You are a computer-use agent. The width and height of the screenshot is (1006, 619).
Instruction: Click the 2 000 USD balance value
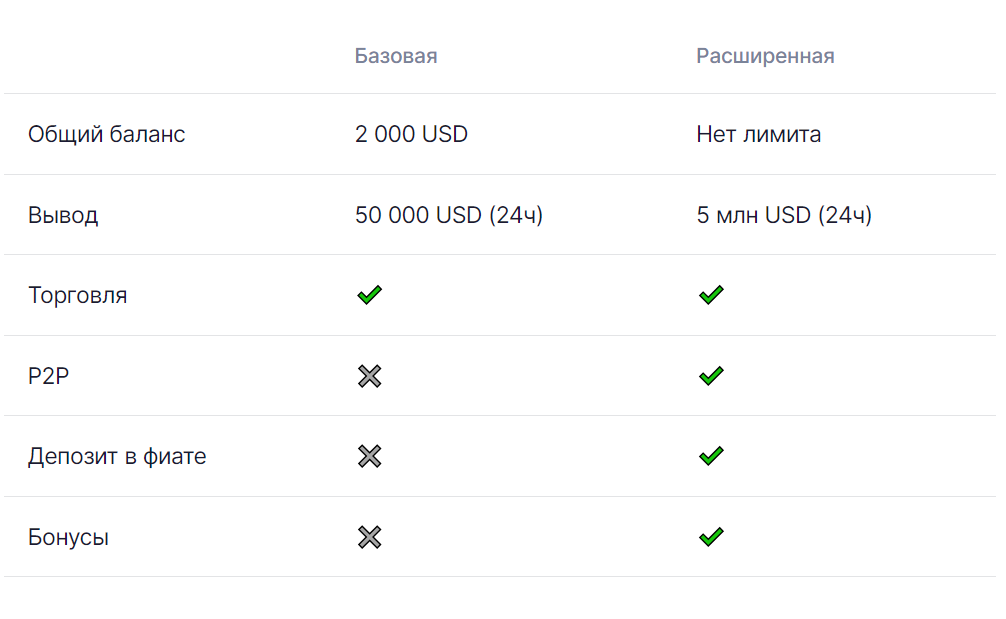[x=411, y=134]
